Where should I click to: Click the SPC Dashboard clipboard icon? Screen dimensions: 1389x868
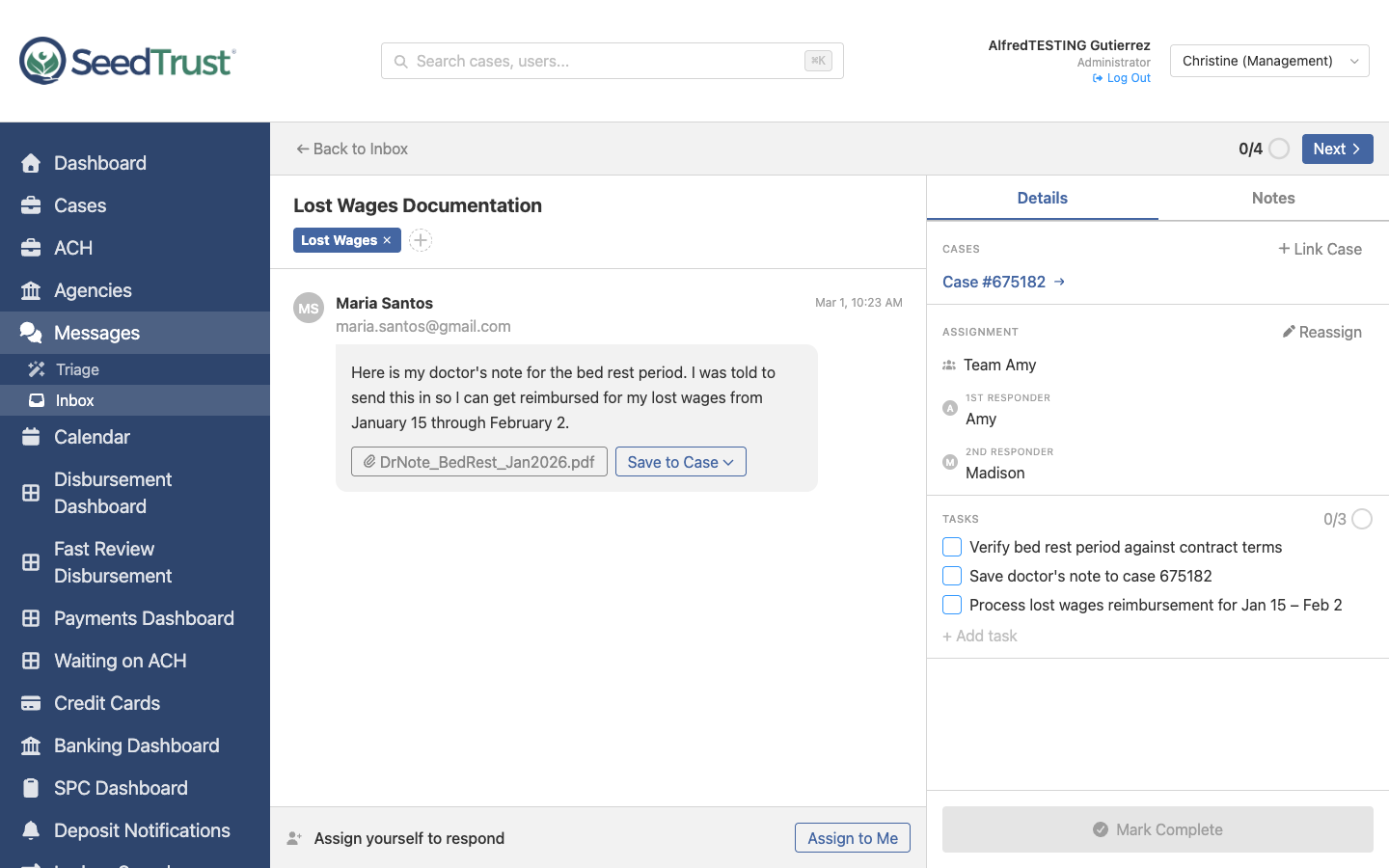[31, 788]
